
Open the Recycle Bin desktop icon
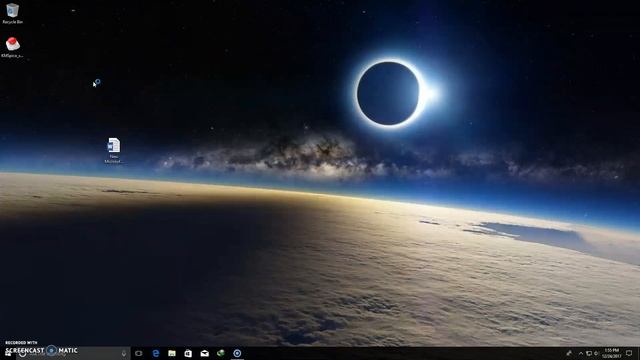12,13
